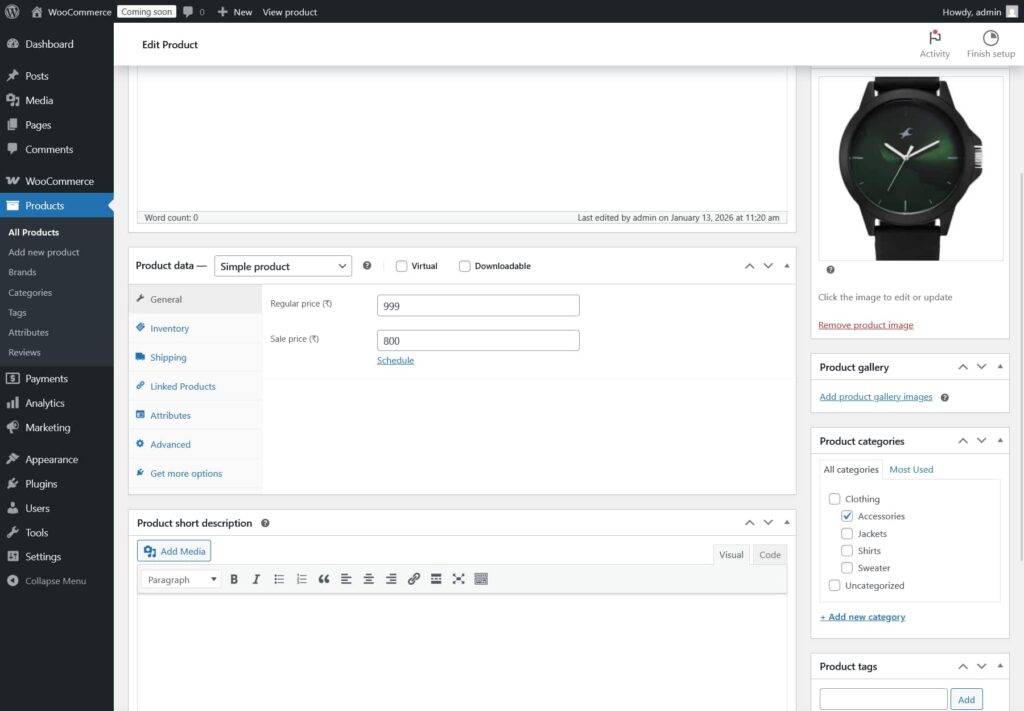Click the Add button for product tags
Image resolution: width=1024 pixels, height=711 pixels.
[966, 698]
